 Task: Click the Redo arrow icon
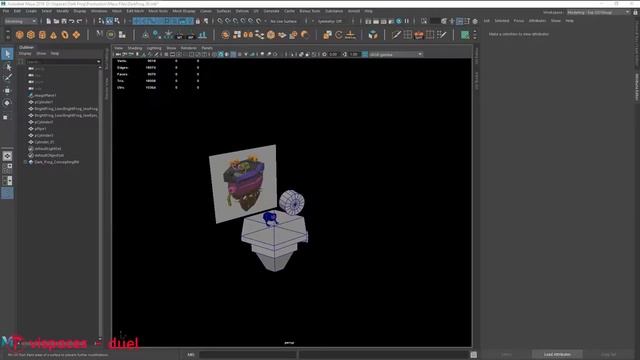pyautogui.click(x=80, y=21)
